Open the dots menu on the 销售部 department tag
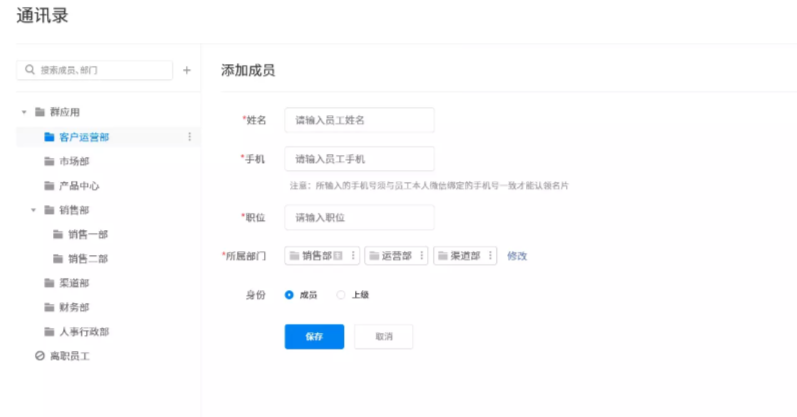Image resolution: width=797 pixels, height=417 pixels. 353,256
